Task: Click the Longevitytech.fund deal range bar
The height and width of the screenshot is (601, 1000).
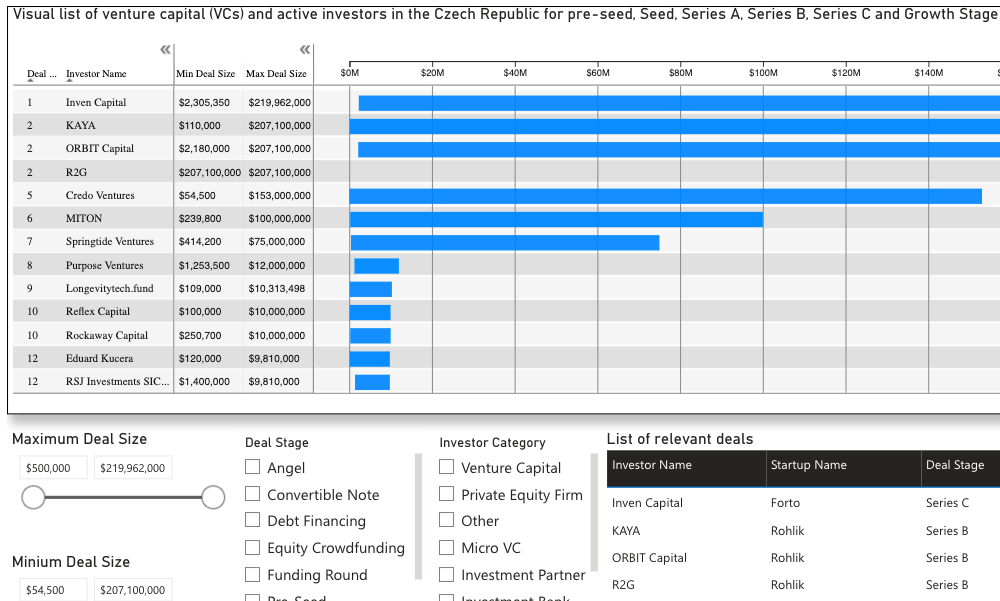Action: [371, 289]
